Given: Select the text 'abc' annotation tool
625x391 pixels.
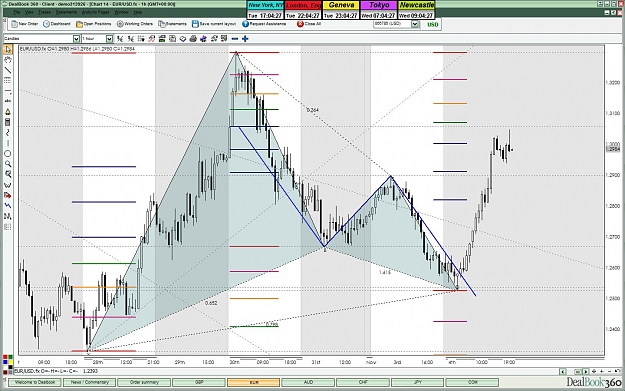Looking at the screenshot, I should coord(8,101).
